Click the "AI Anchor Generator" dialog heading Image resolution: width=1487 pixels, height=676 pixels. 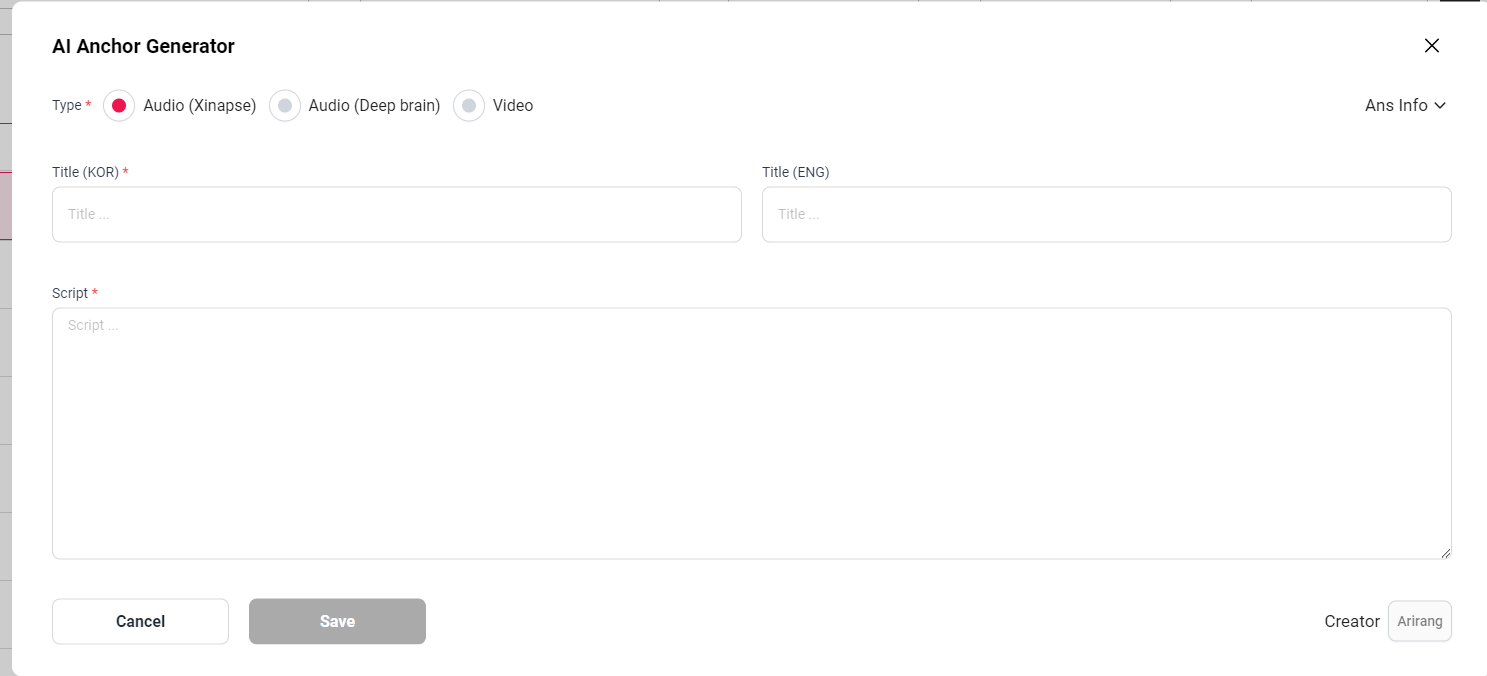143,46
